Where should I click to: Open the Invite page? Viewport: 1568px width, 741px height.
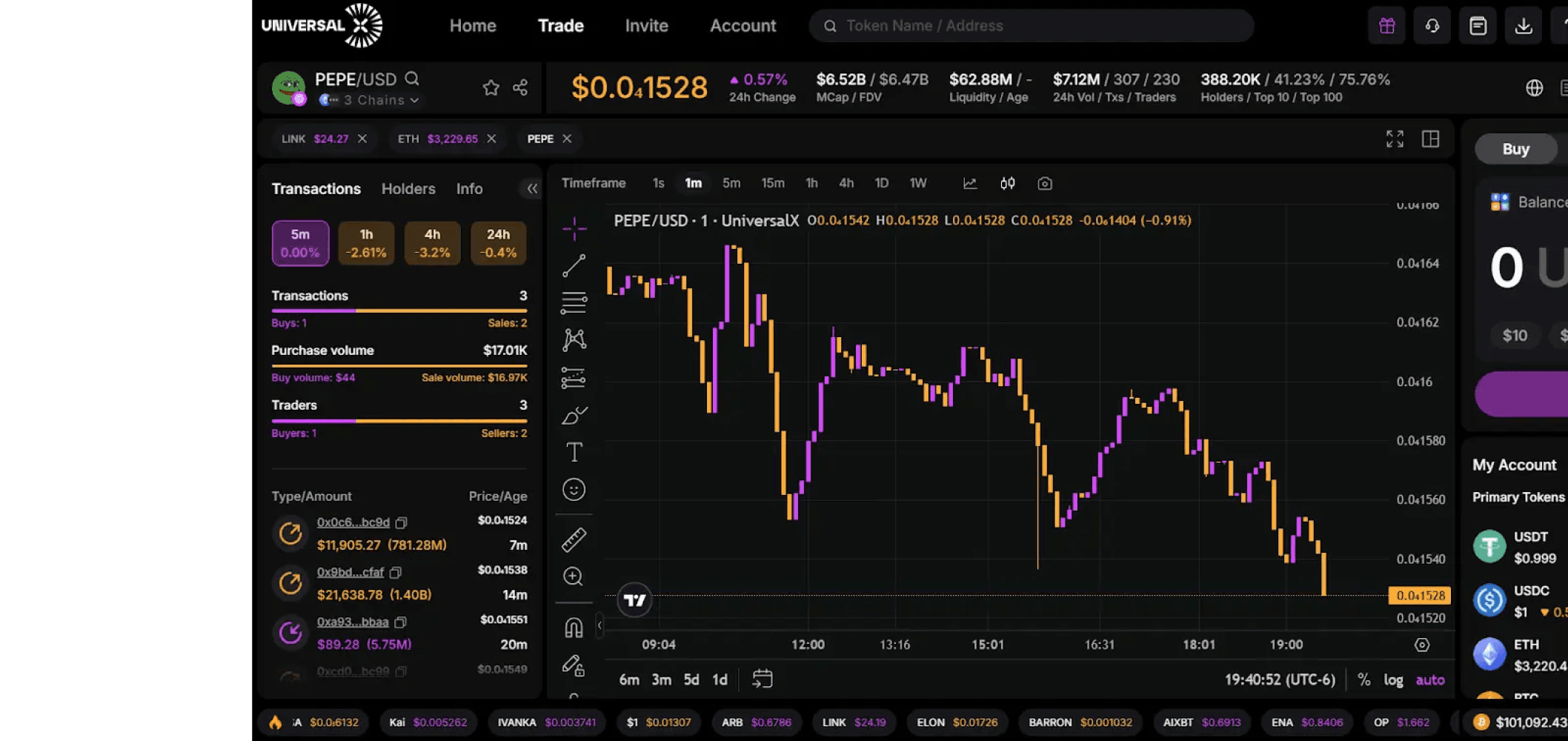(x=647, y=26)
